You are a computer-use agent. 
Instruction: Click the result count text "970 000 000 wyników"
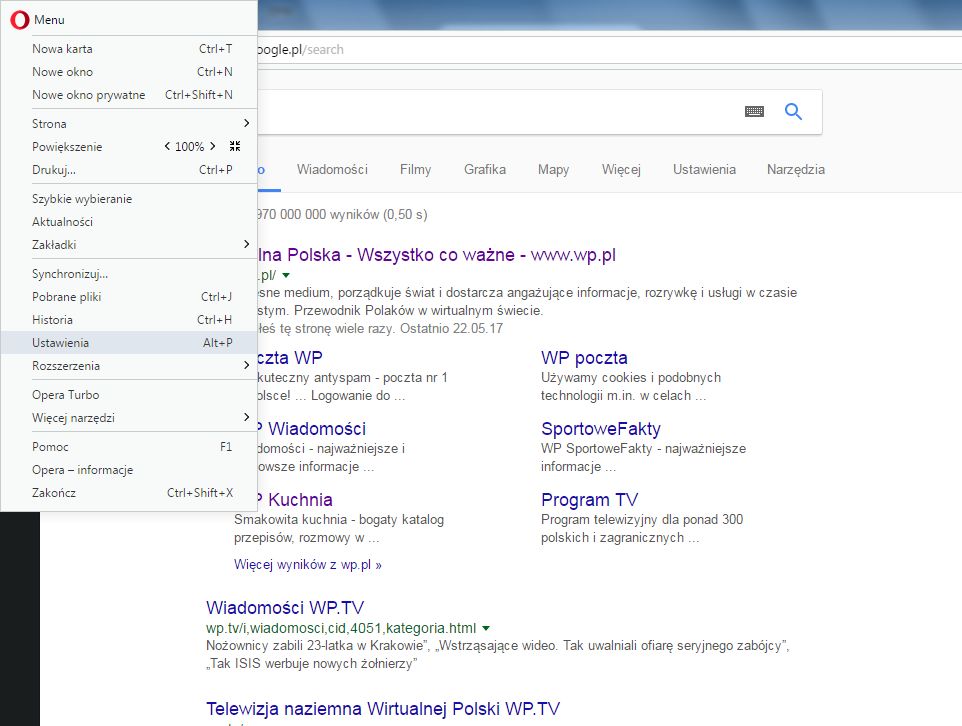[x=318, y=215]
